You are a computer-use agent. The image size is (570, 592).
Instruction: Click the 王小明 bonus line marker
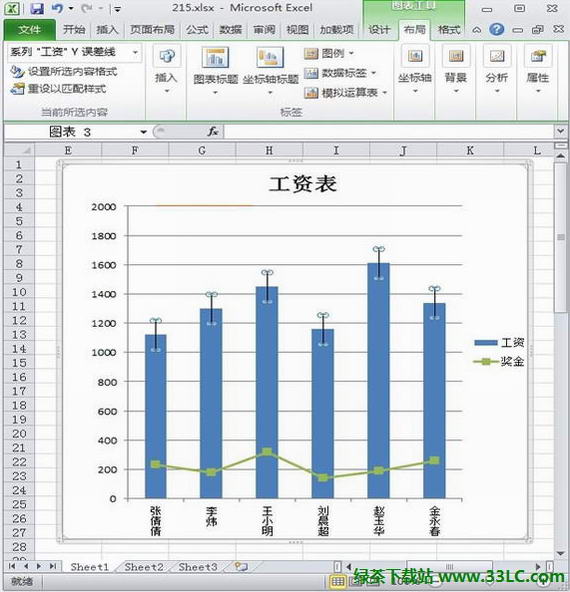(267, 452)
